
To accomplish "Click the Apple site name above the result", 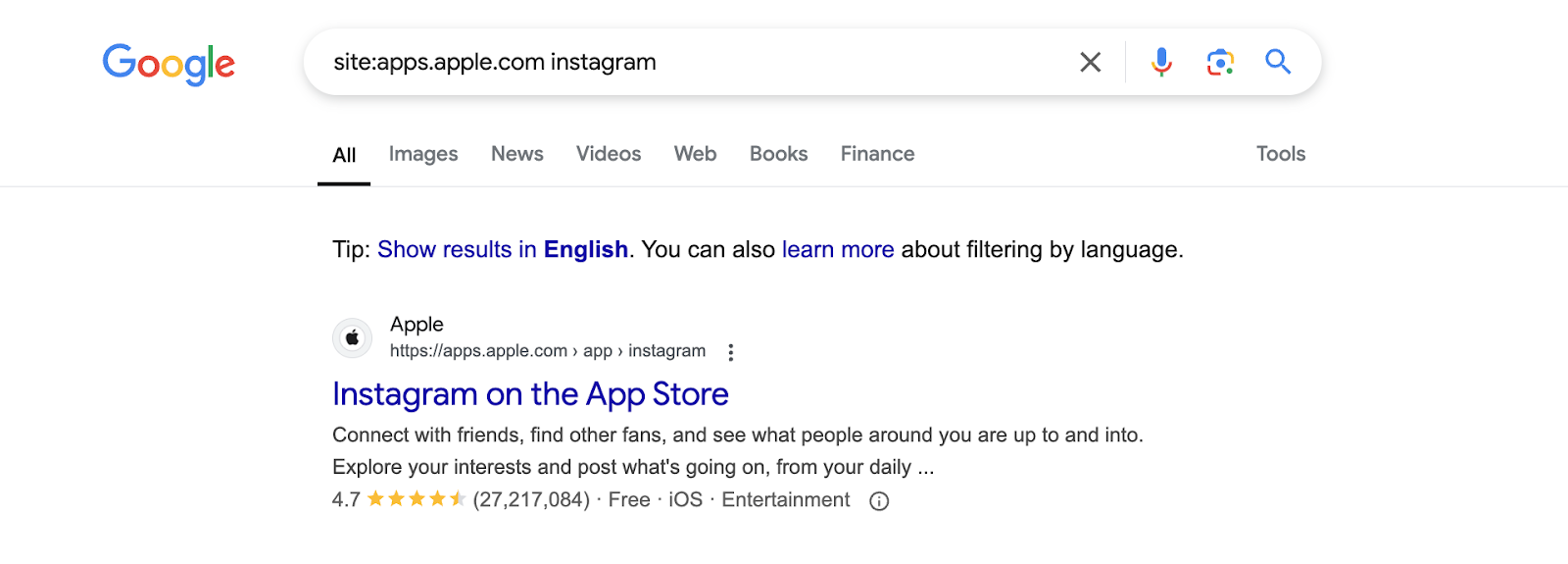I will [x=416, y=324].
